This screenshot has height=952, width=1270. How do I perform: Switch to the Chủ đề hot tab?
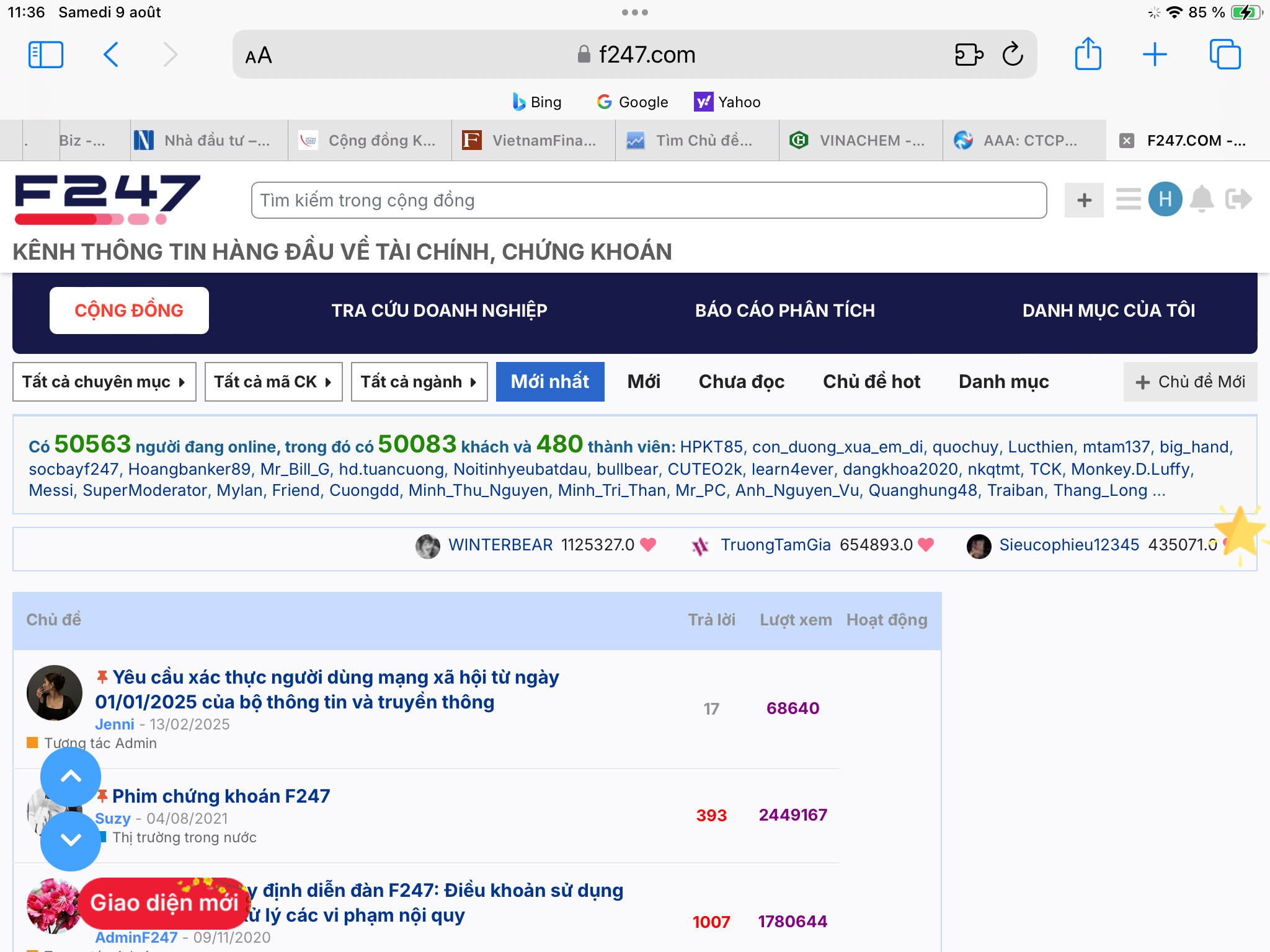(871, 382)
